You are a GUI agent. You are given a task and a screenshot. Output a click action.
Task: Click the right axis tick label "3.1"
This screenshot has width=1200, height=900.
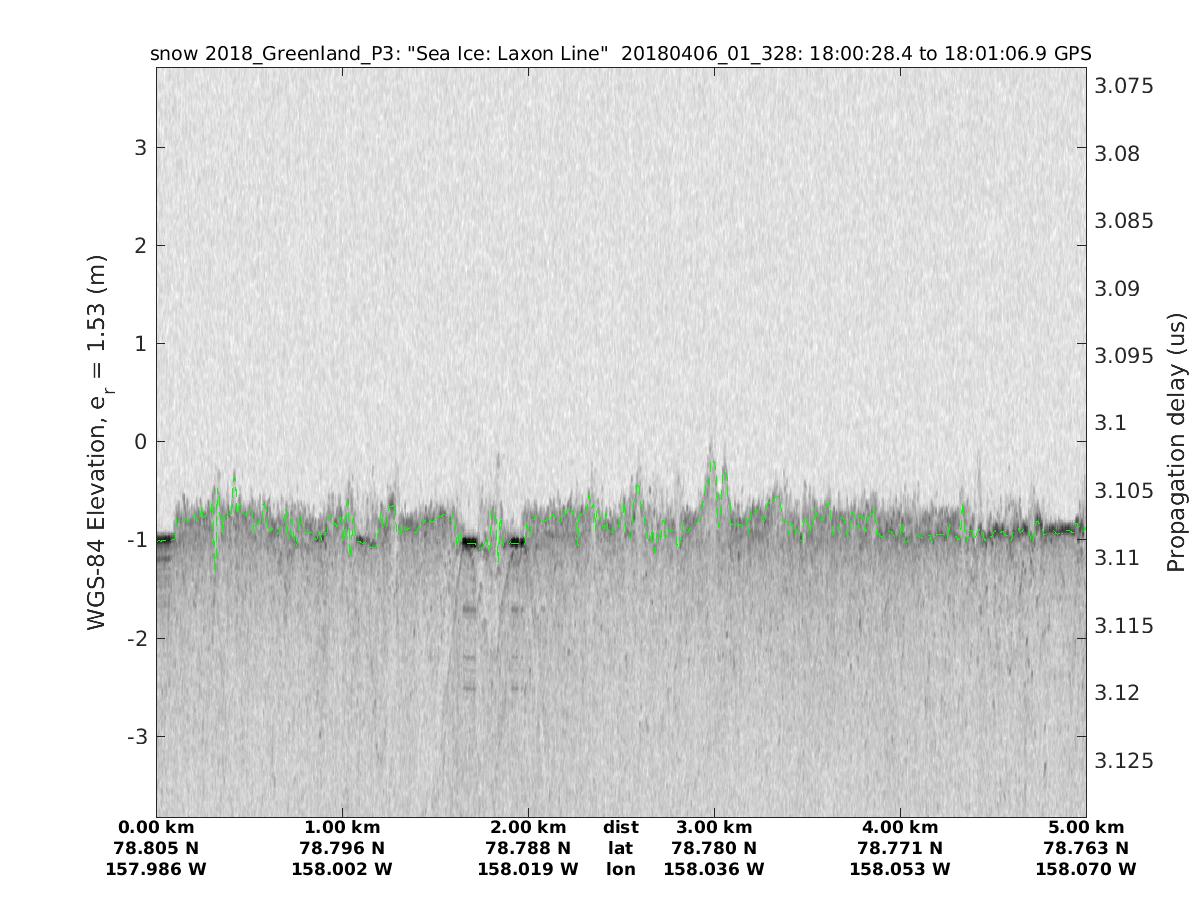coord(1112,423)
